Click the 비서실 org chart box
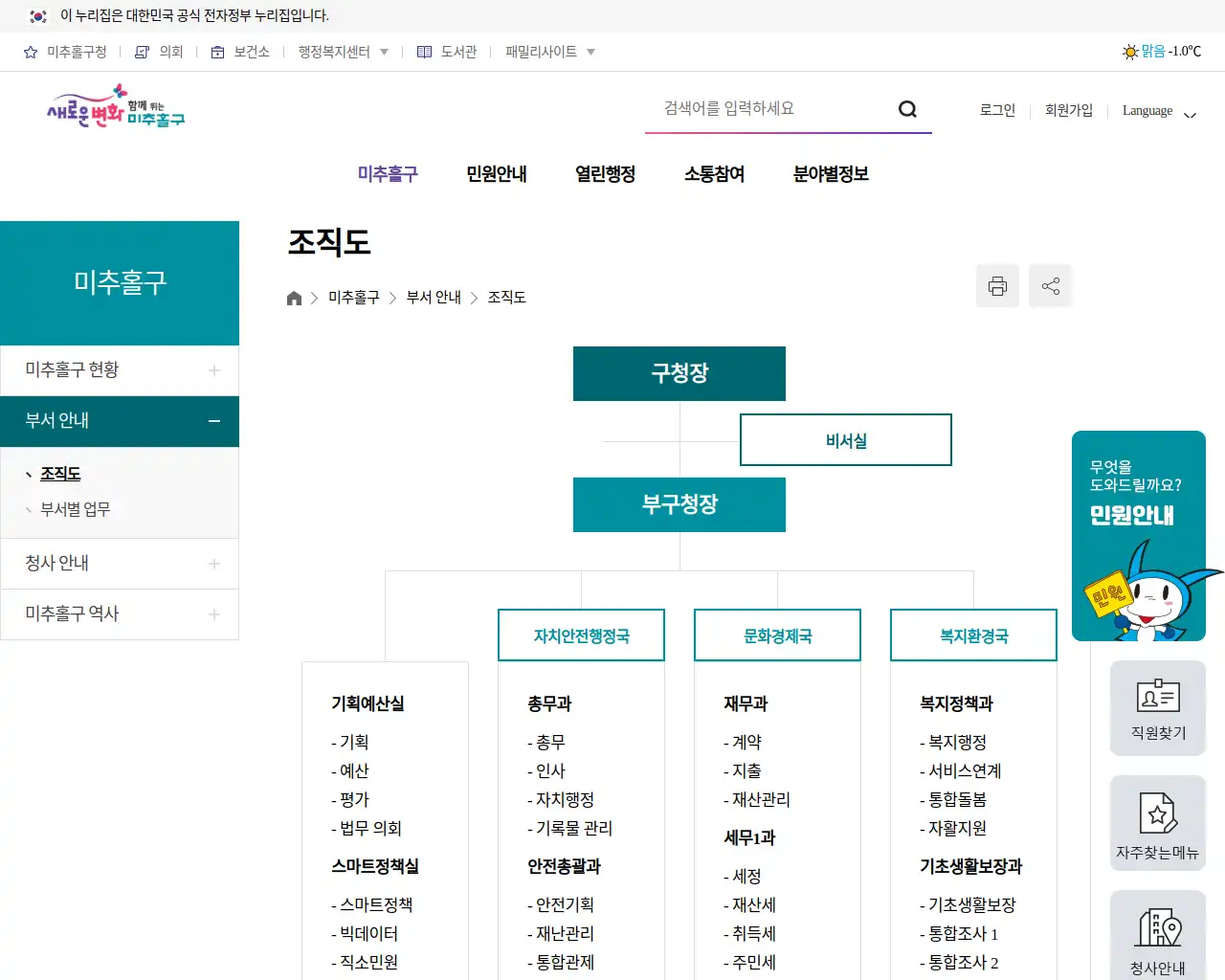Screen dimensions: 1225x980 (846, 440)
